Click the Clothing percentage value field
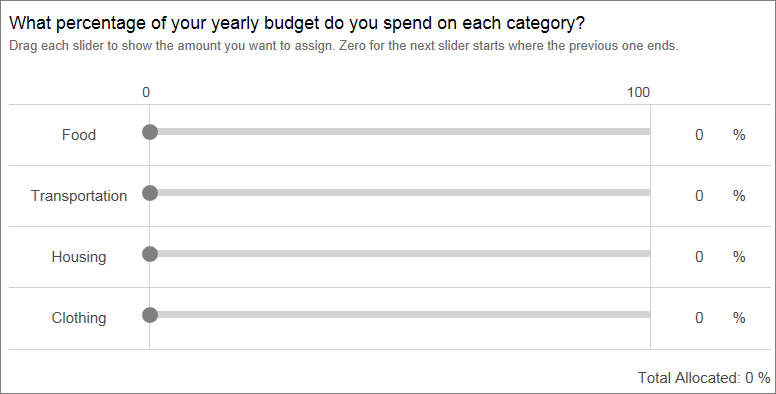 699,317
